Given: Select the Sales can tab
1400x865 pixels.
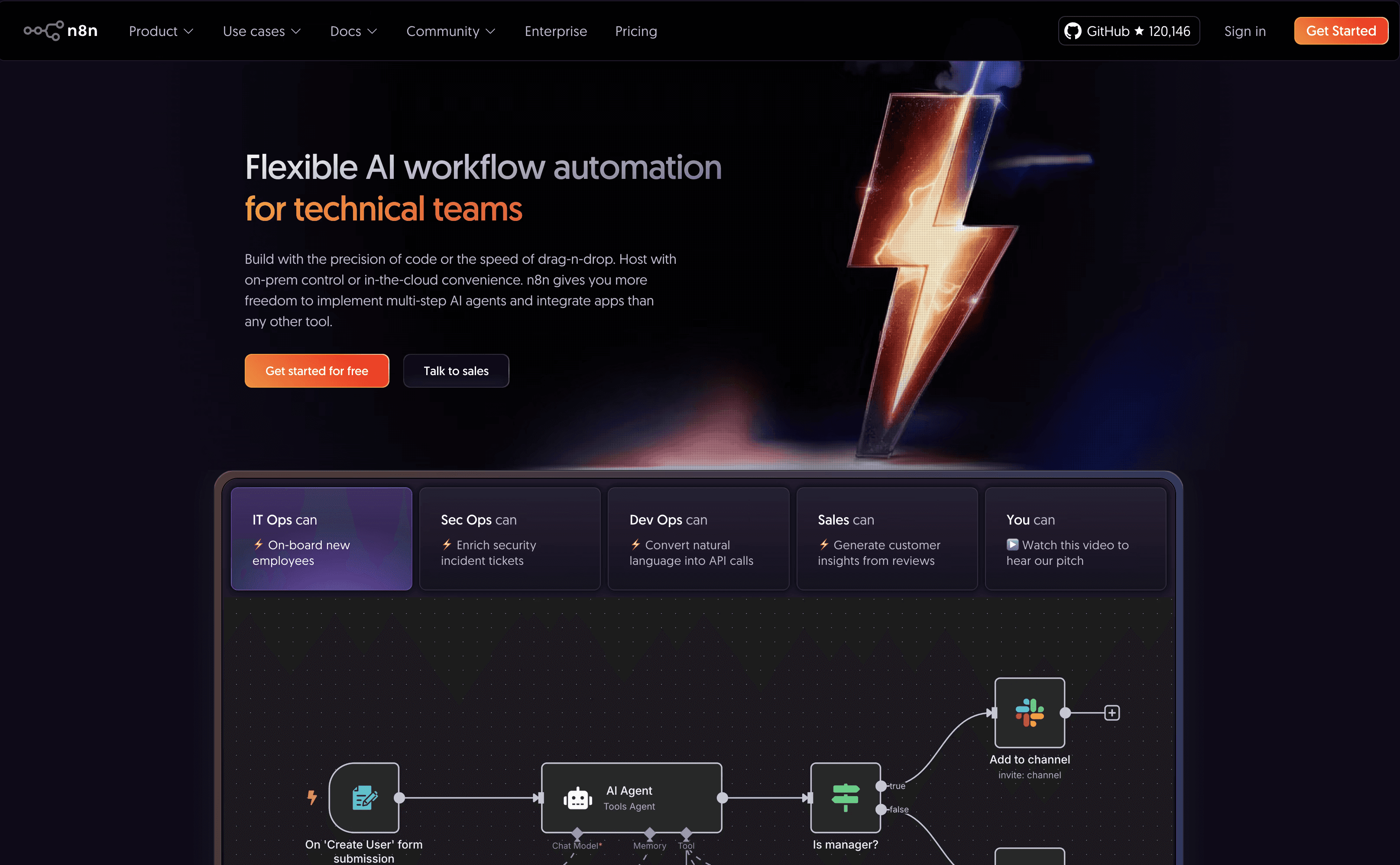Looking at the screenshot, I should (x=886, y=538).
